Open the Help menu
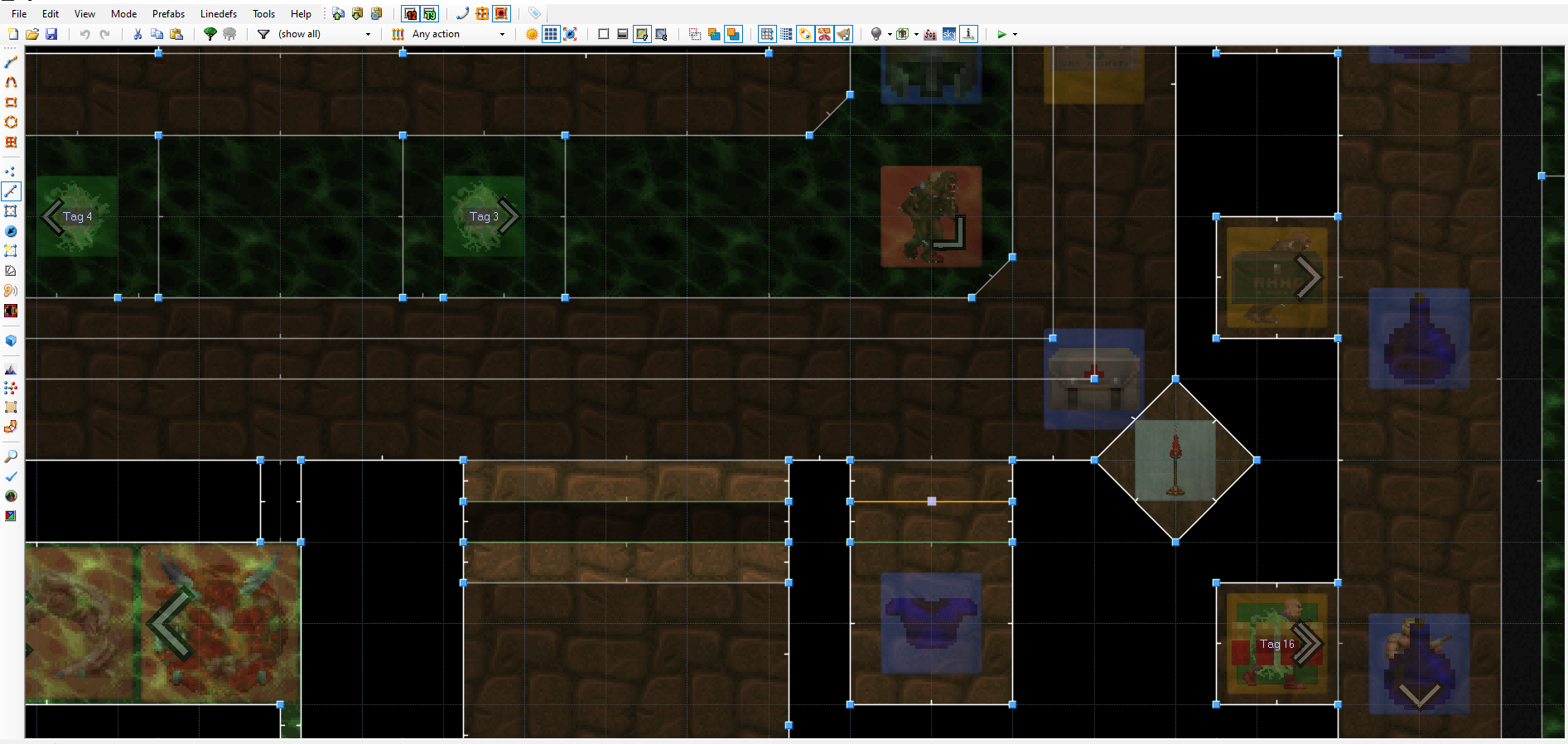 click(301, 13)
